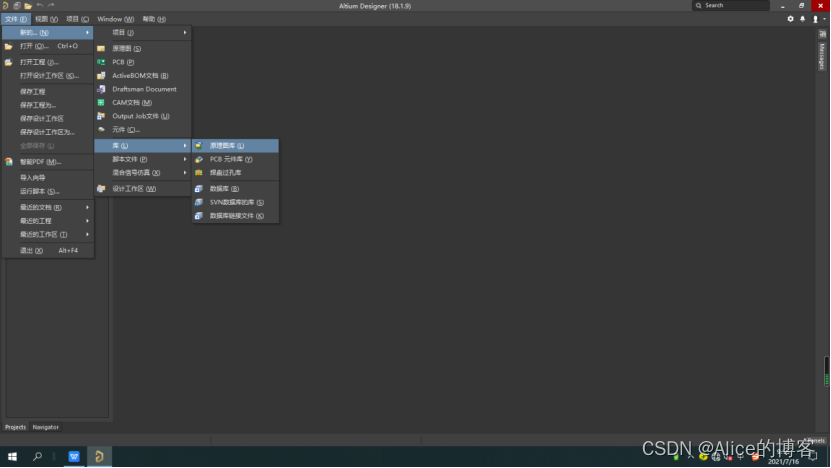Open the Messages side panel tab
This screenshot has width=831, height=468.
tap(822, 56)
